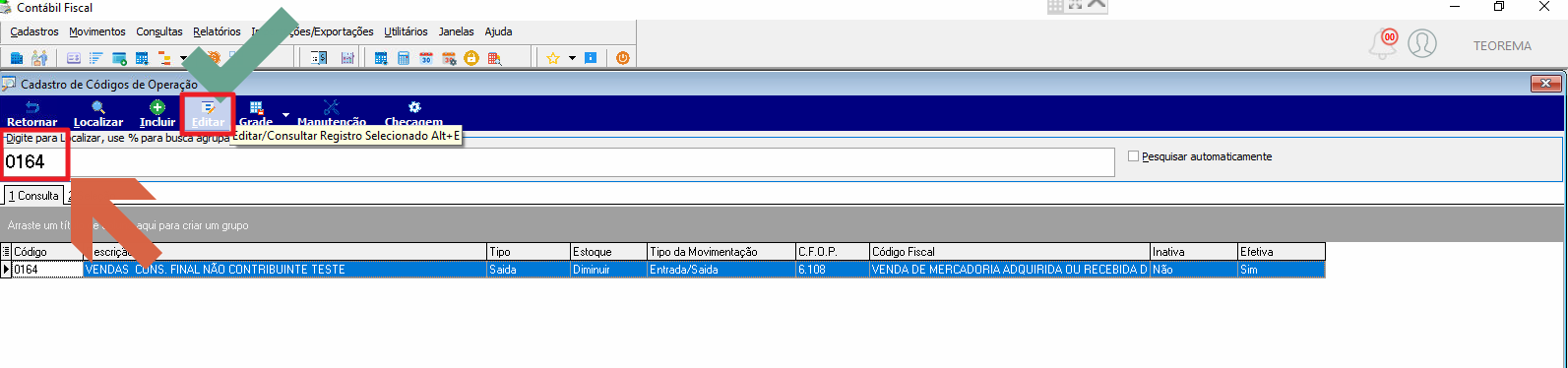The height and width of the screenshot is (368, 1568).
Task: Click the Sim cell in Efetiva column
Action: coord(1281,270)
